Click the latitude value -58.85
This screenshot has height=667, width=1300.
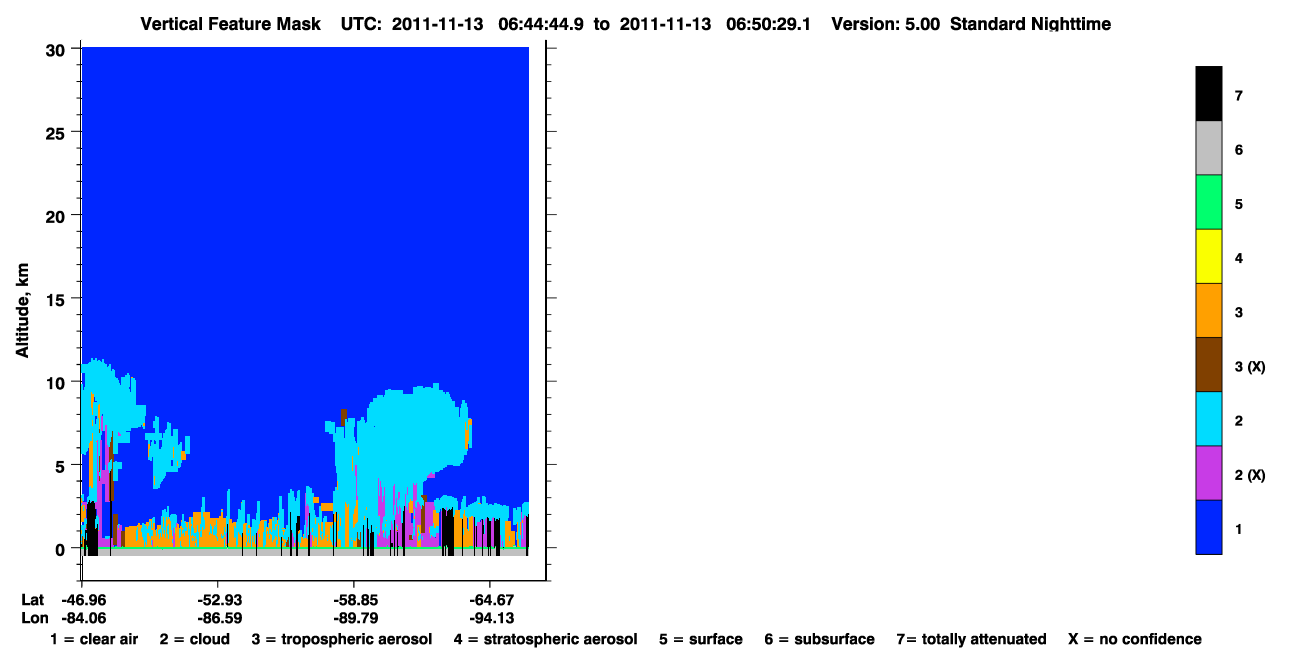click(354, 600)
